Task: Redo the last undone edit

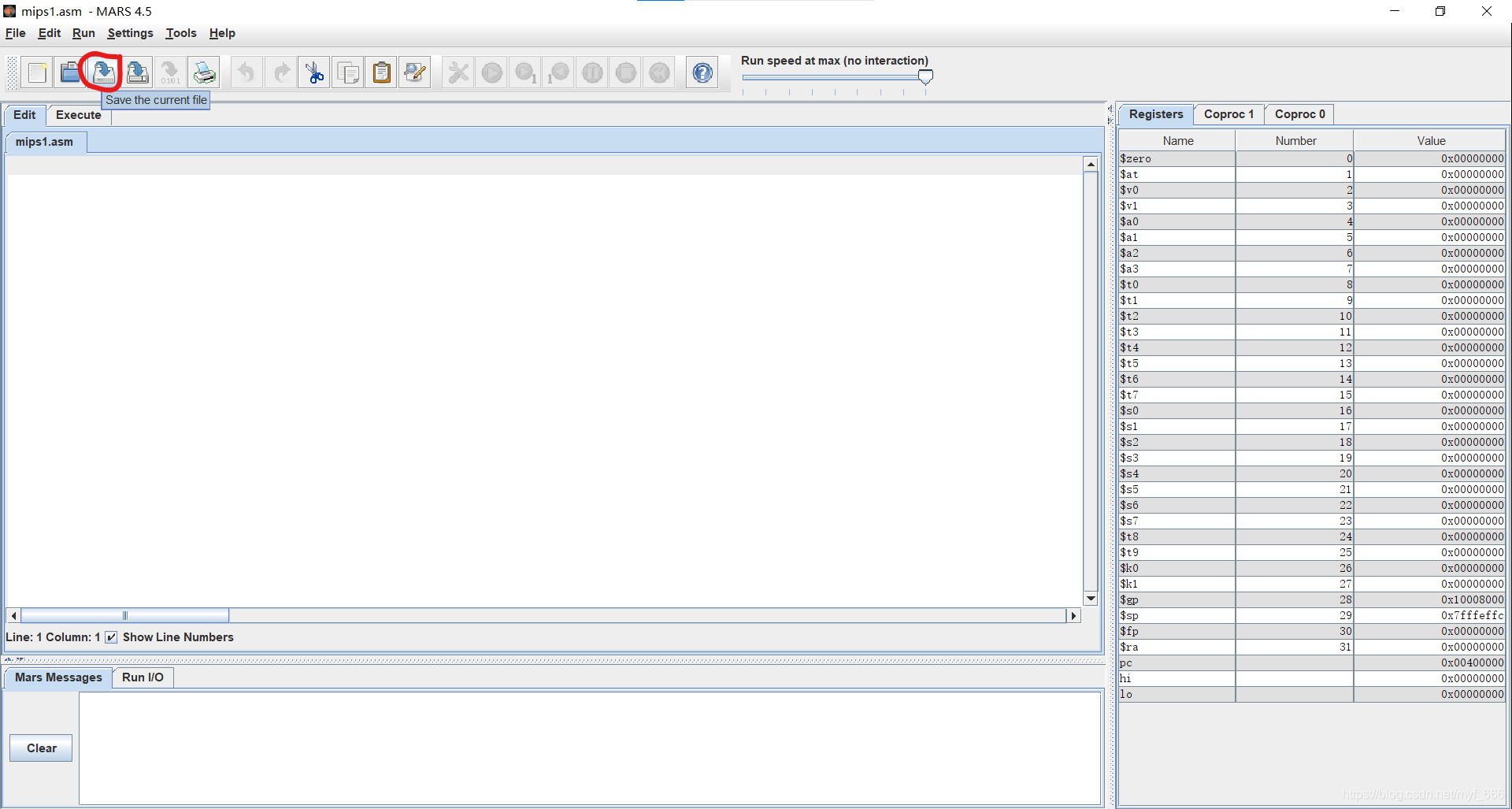Action: click(x=280, y=73)
